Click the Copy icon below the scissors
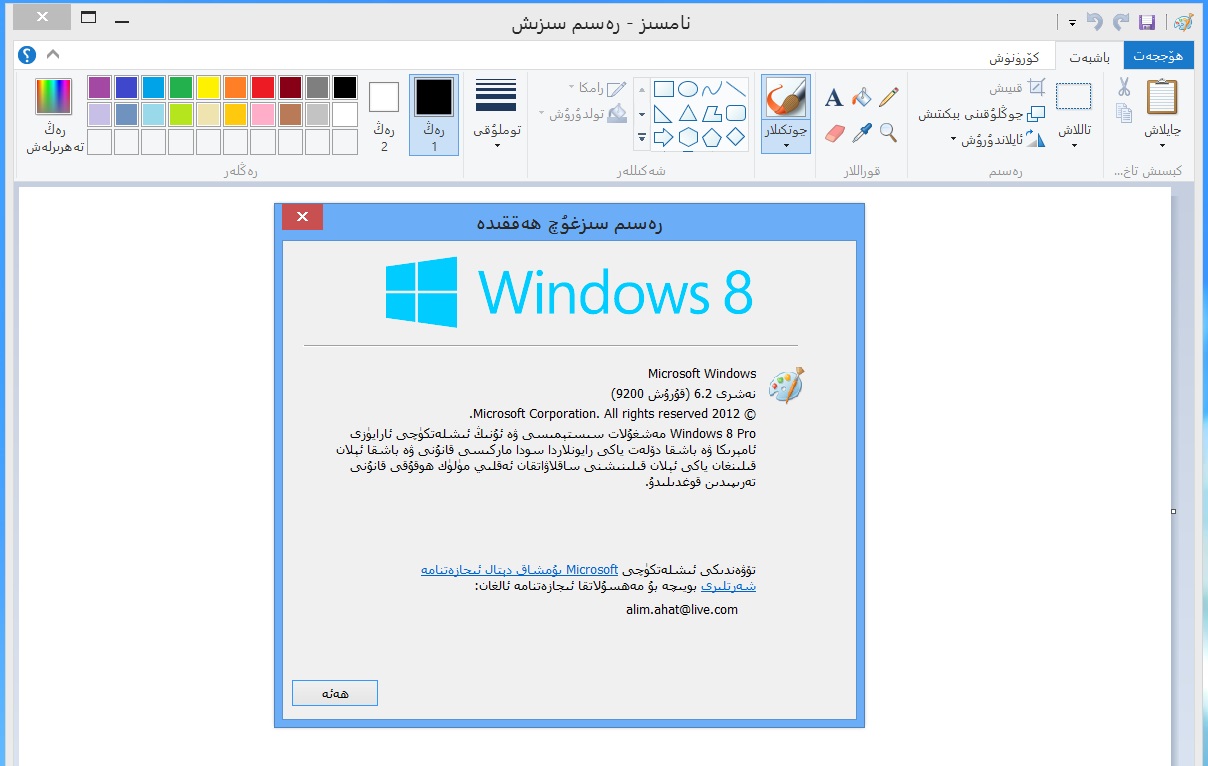Viewport: 1208px width, 766px height. point(1124,113)
